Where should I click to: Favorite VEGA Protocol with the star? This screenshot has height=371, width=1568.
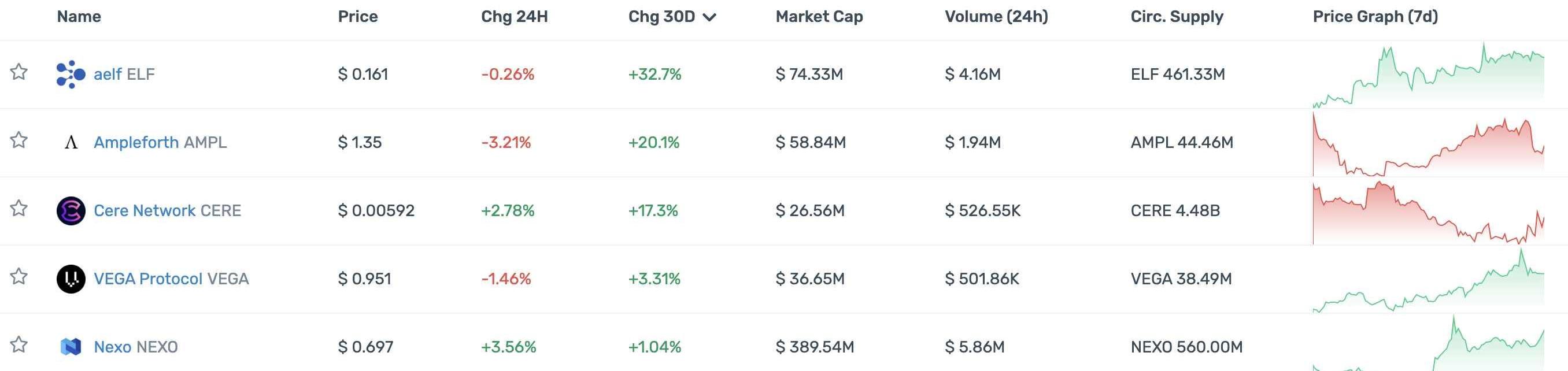(x=19, y=276)
